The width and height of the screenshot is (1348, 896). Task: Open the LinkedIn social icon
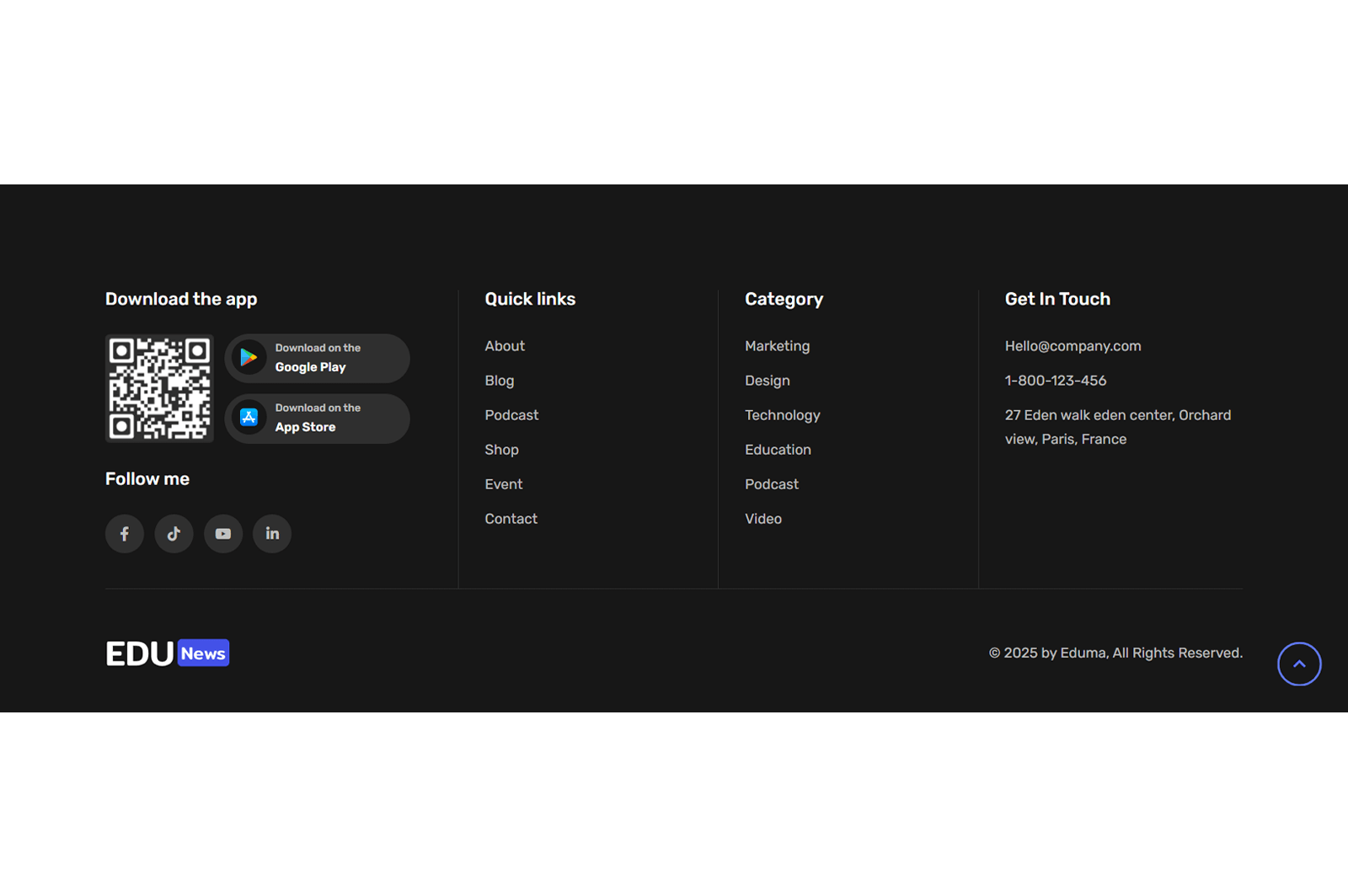[x=272, y=534]
